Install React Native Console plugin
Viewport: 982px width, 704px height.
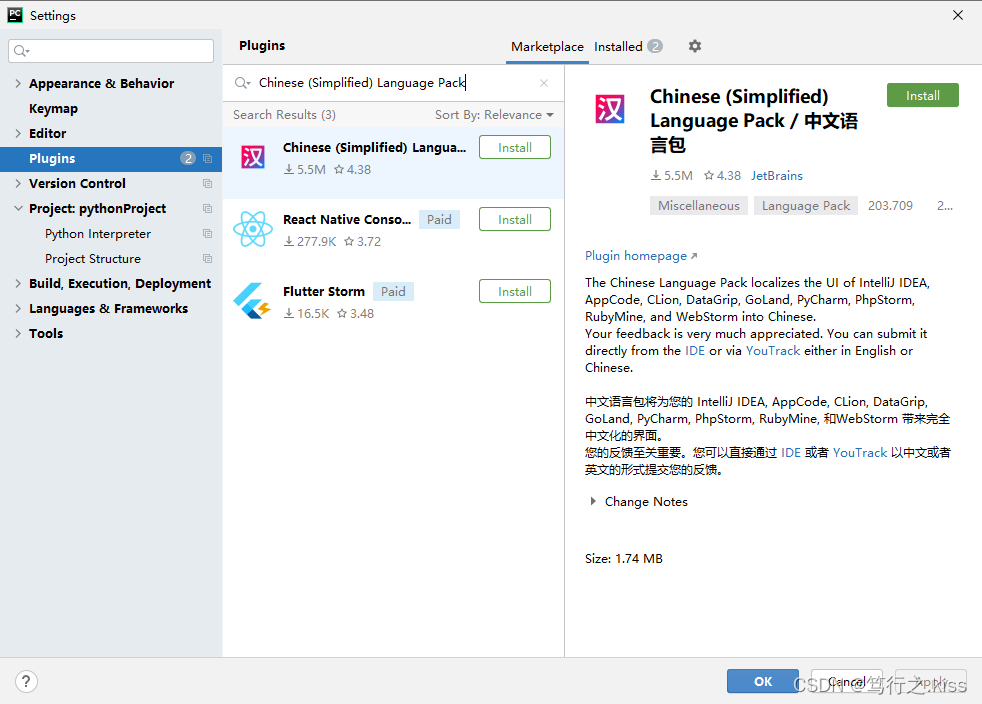pos(515,219)
